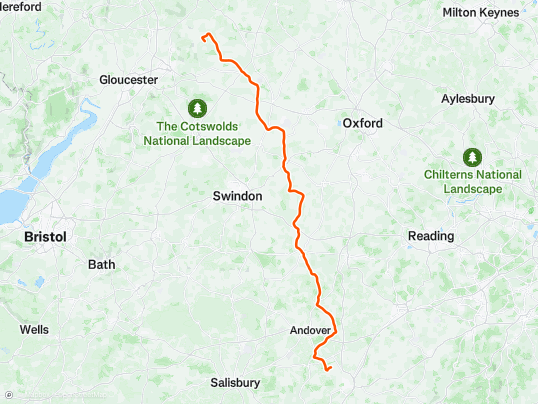Image resolution: width=538 pixels, height=404 pixels.
Task: Click the Bristol city label
Action: (45, 237)
